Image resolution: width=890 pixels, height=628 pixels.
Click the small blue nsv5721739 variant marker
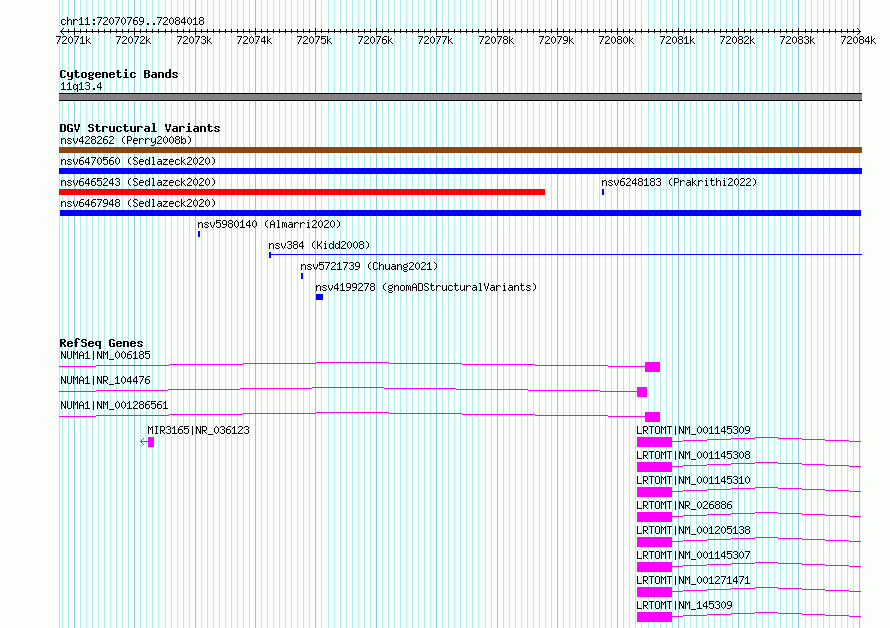click(x=302, y=276)
